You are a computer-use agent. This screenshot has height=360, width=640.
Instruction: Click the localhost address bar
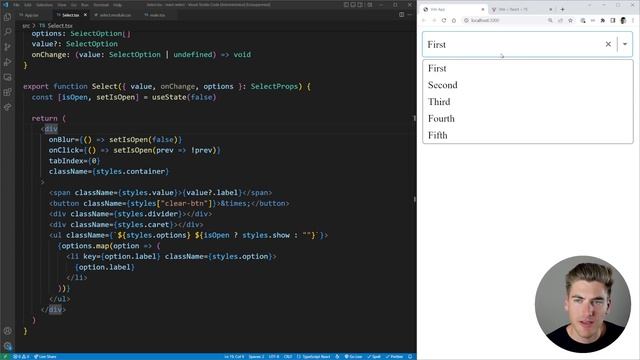(x=504, y=20)
